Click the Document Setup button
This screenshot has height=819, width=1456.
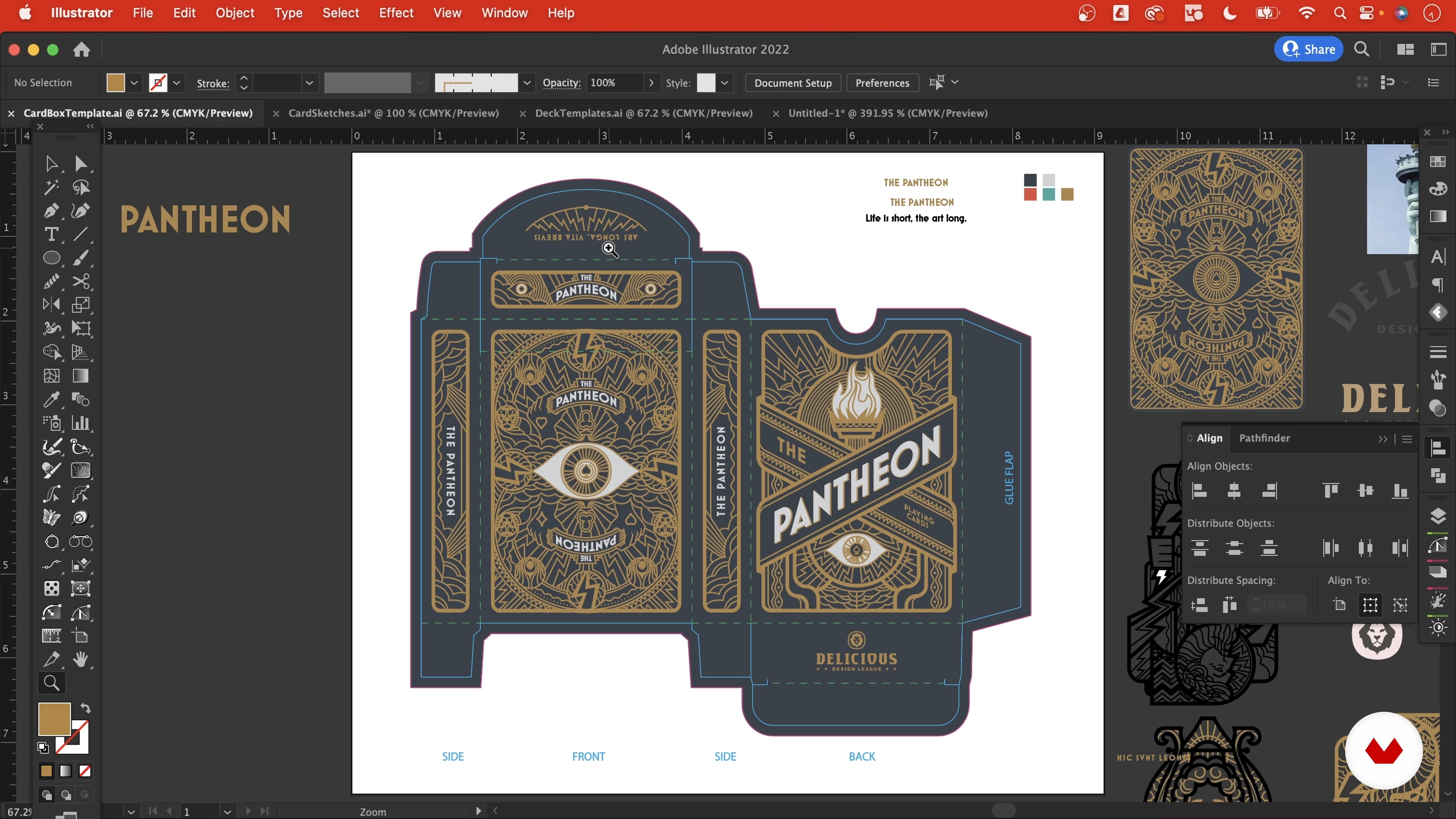pyautogui.click(x=792, y=83)
